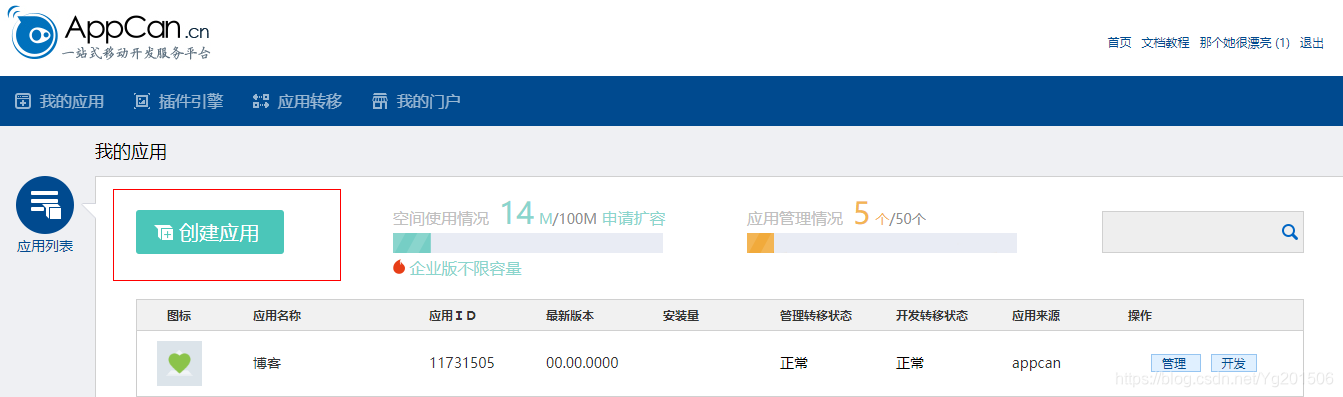1343x397 pixels.
Task: Open user profile 那个她很漂亮 (1)
Action: pyautogui.click(x=1244, y=43)
